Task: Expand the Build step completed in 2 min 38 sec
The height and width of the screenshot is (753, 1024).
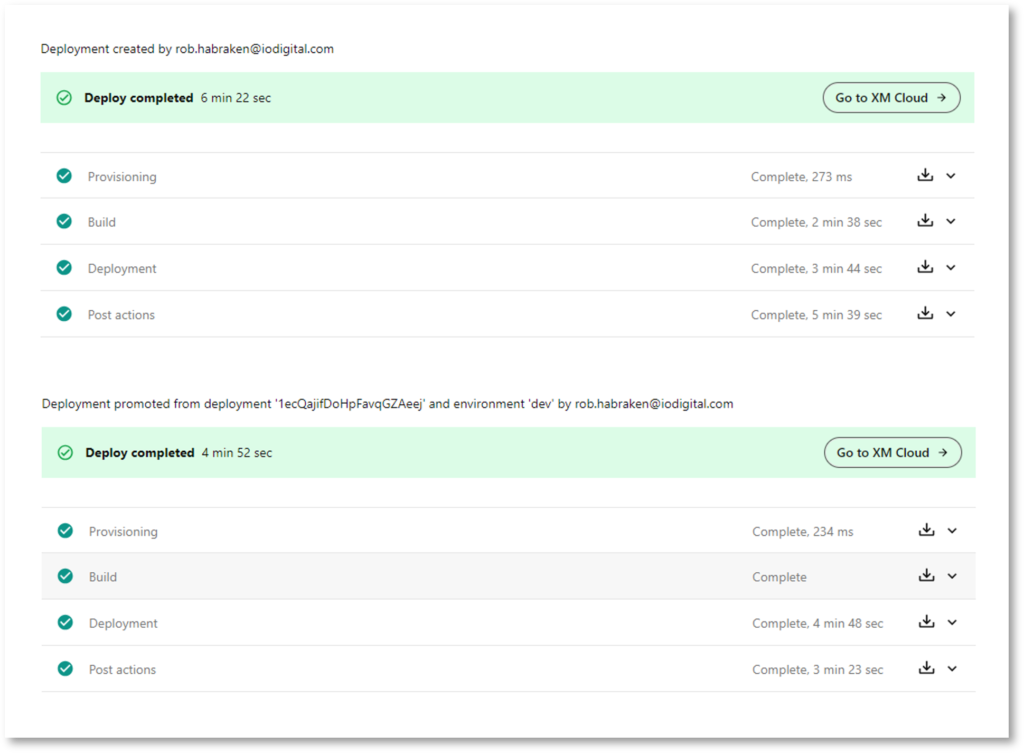Action: coord(951,221)
